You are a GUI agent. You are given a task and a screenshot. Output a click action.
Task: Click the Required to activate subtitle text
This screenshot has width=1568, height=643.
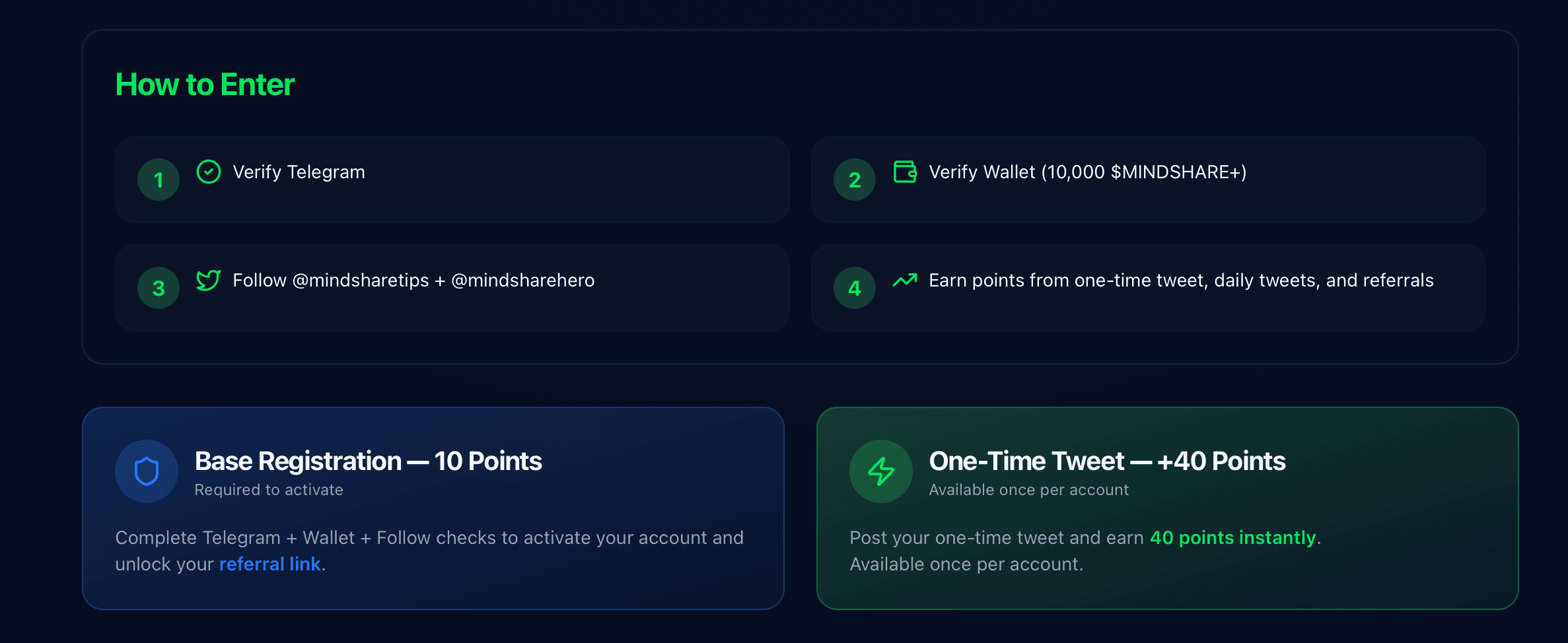coord(269,489)
